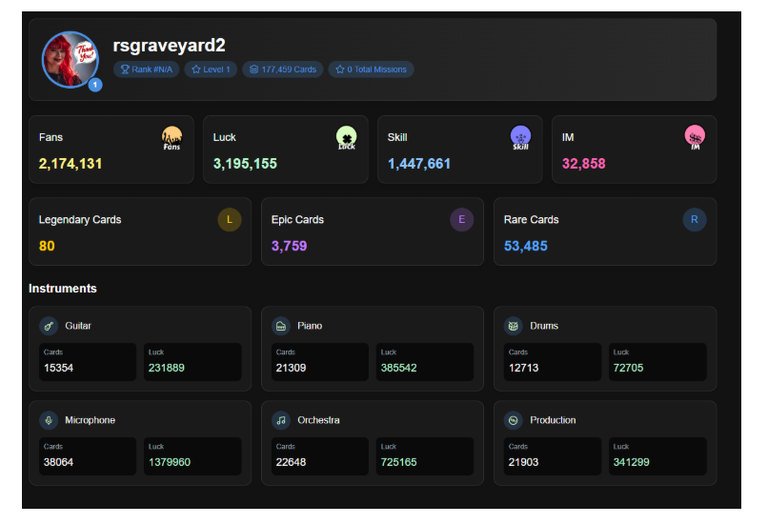Click the Level 1 badge
The height and width of the screenshot is (523, 768).
coord(211,70)
